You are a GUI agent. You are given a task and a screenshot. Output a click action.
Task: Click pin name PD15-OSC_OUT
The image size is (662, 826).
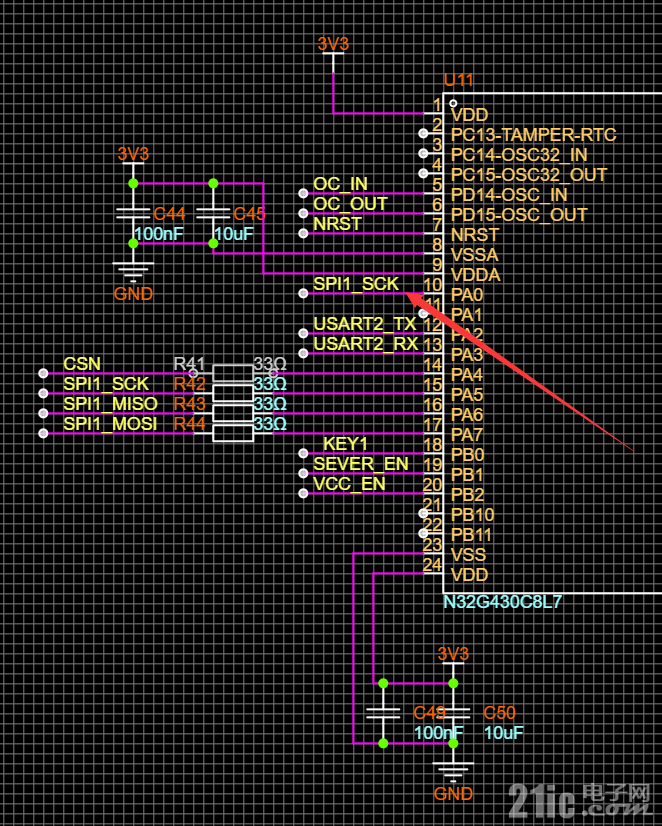(519, 215)
